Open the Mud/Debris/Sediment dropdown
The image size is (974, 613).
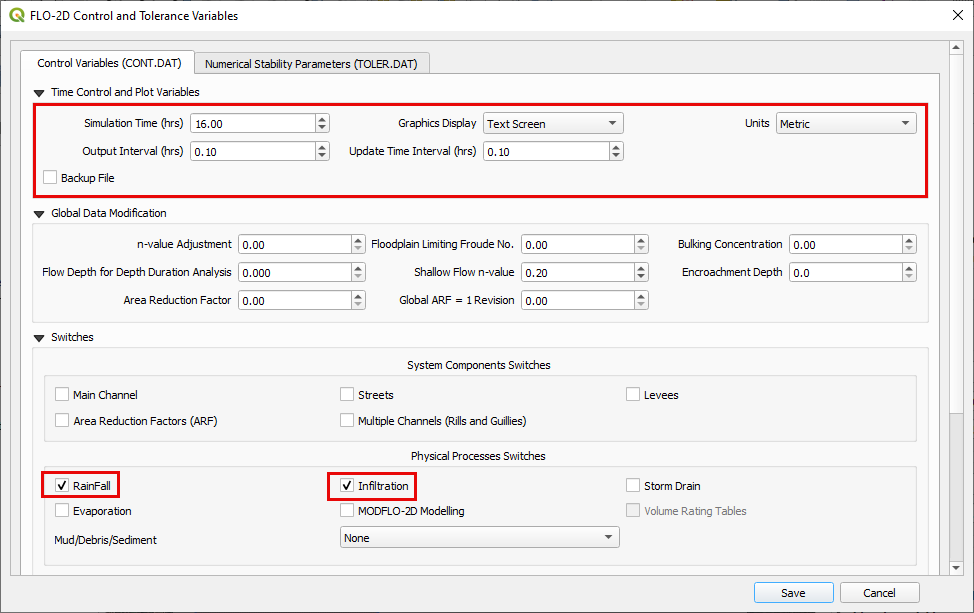pyautogui.click(x=479, y=538)
